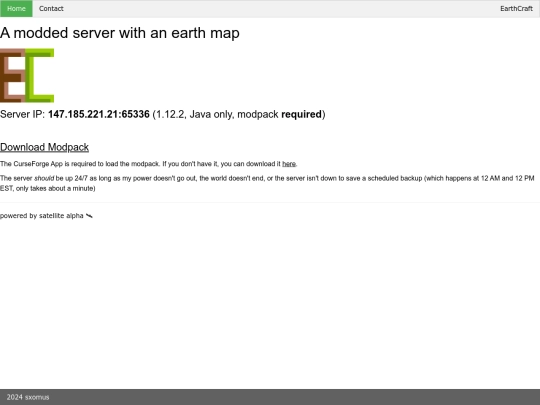Click the '2024 sxomus' footer text
The image size is (540, 405).
click(28, 397)
